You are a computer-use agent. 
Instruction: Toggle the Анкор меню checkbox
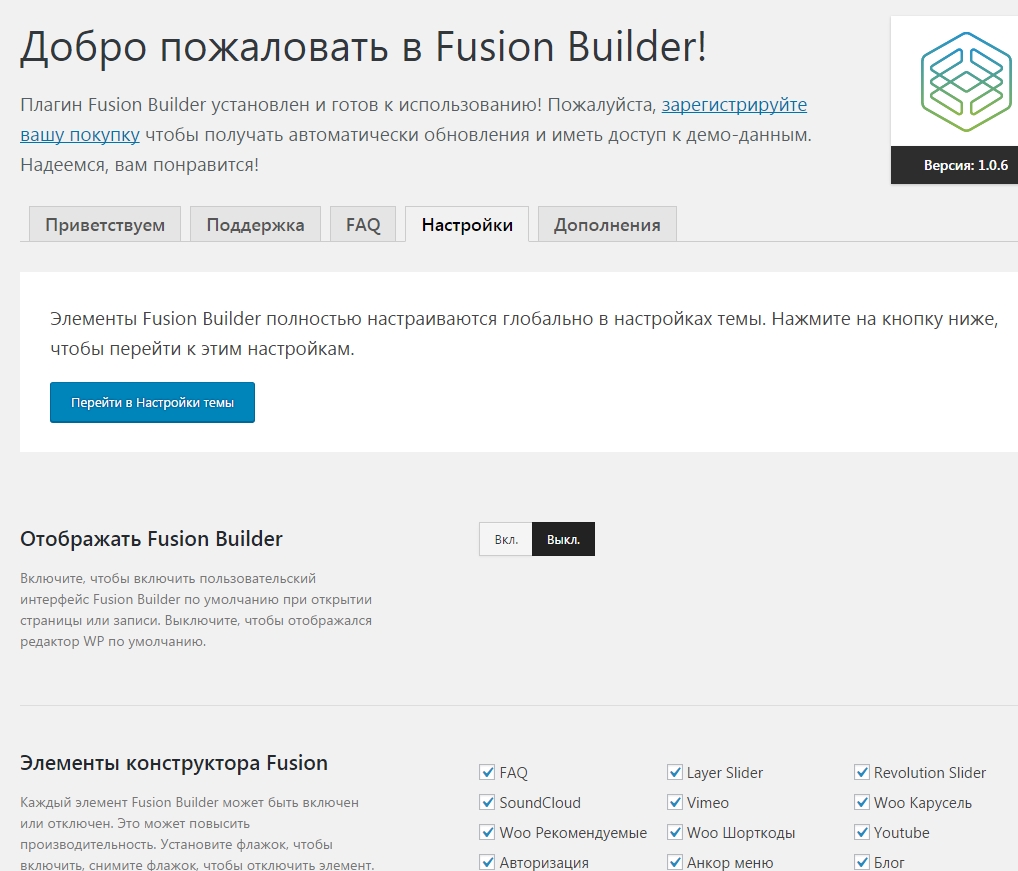[x=675, y=862]
